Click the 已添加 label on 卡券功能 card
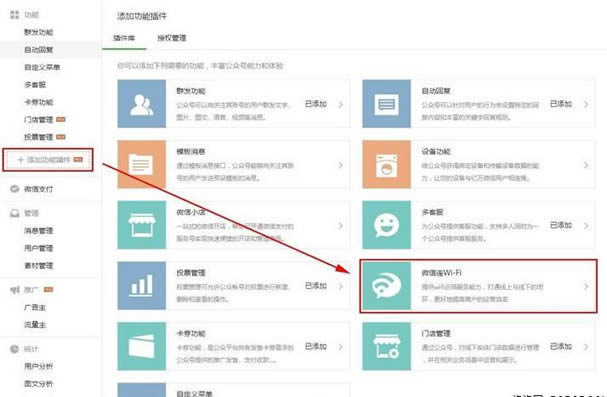 316,346
